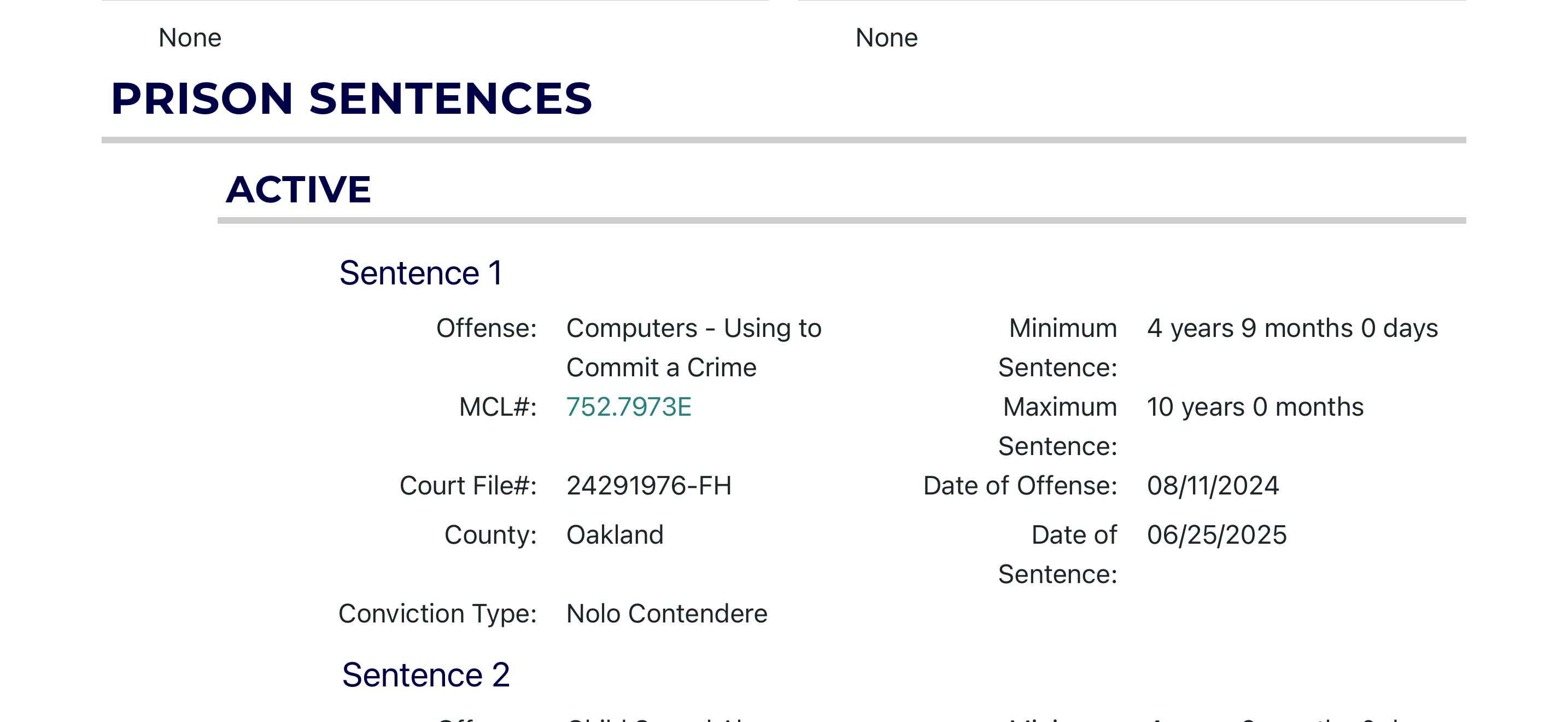Click the "Date of Offense:" label
This screenshot has height=722, width=1568.
[x=1020, y=486]
